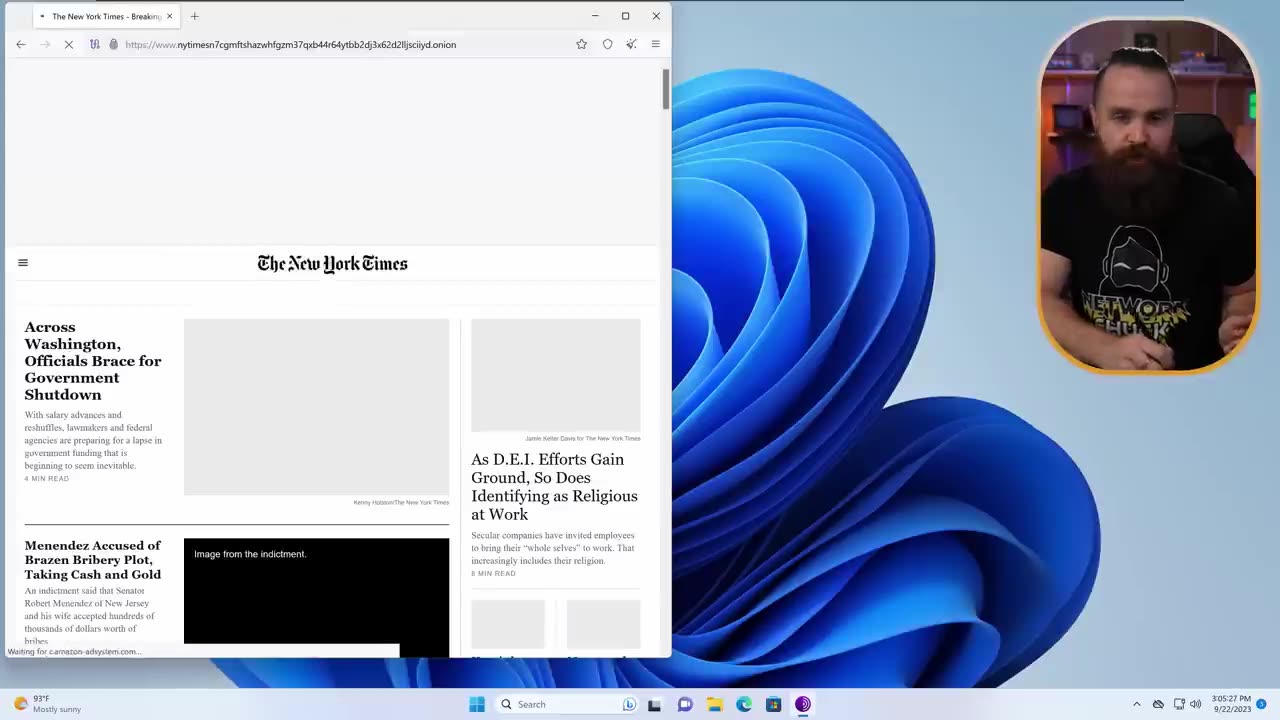
Task: Click the Image from the indictment picture
Action: (316, 597)
